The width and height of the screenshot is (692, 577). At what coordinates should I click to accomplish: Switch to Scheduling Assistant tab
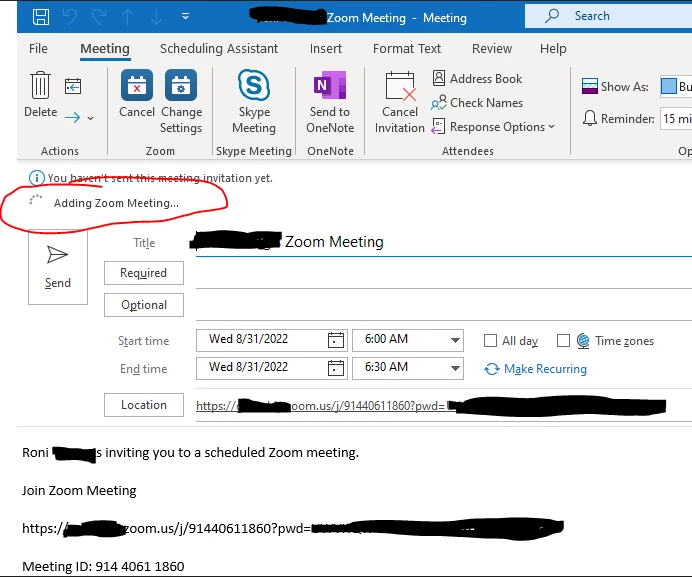[x=219, y=48]
